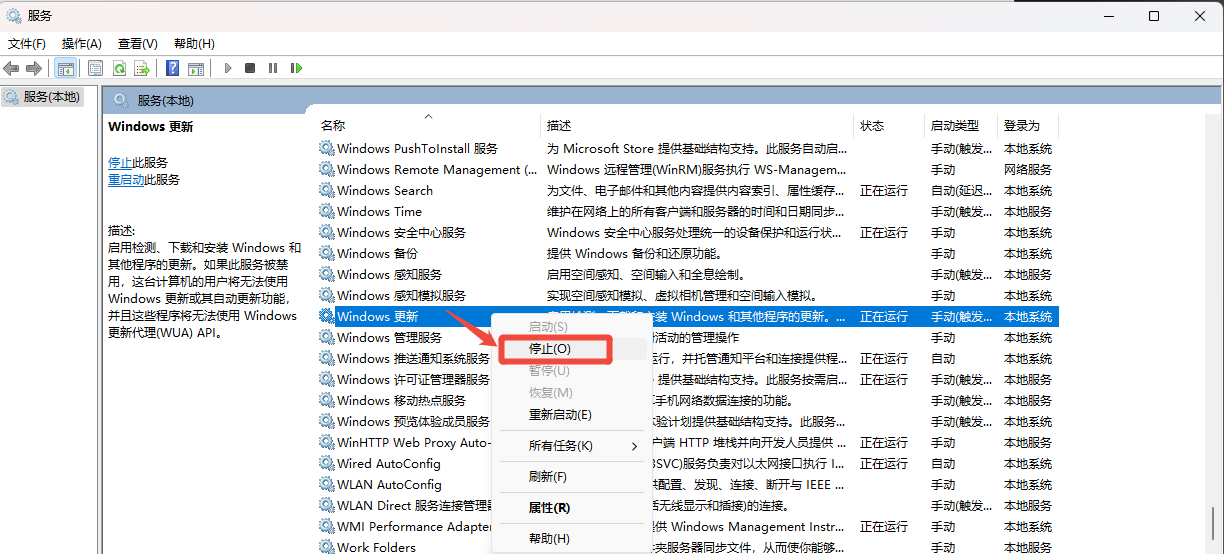
Task: Open the 查看(V) menu
Action: coord(138,43)
